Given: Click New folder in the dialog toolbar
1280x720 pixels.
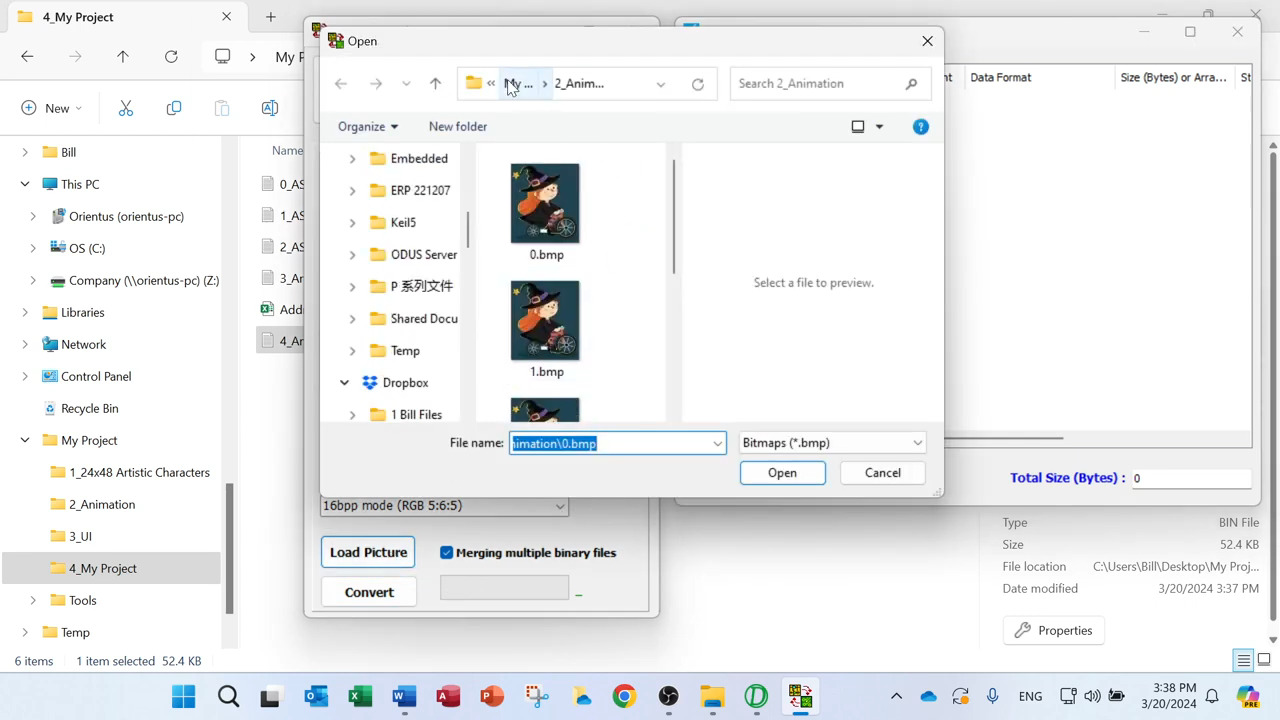Looking at the screenshot, I should (x=457, y=127).
